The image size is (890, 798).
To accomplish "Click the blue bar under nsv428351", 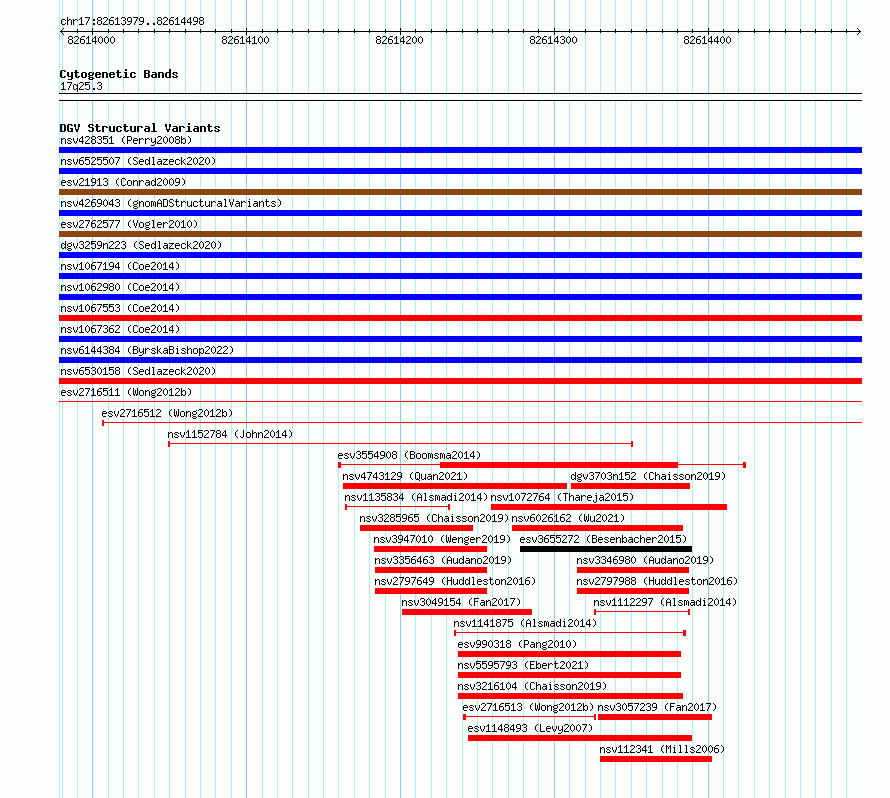I will [x=460, y=150].
